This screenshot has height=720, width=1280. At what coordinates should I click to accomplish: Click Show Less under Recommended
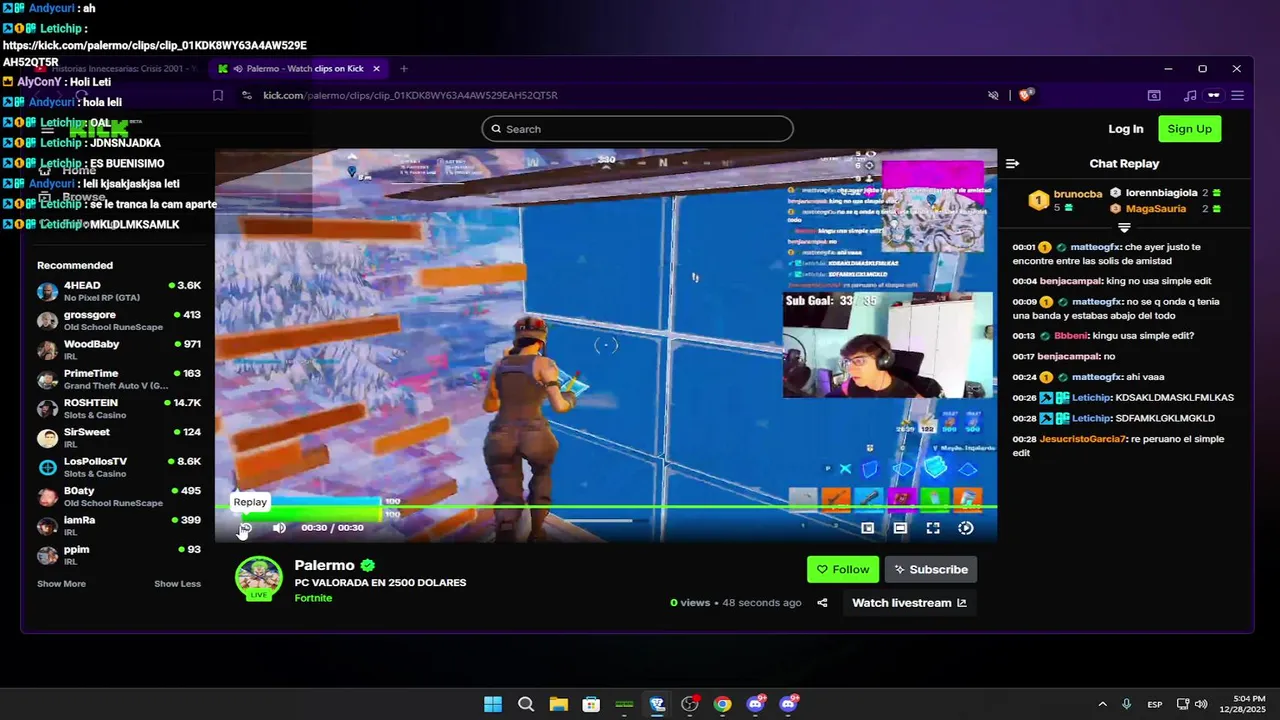tap(177, 584)
